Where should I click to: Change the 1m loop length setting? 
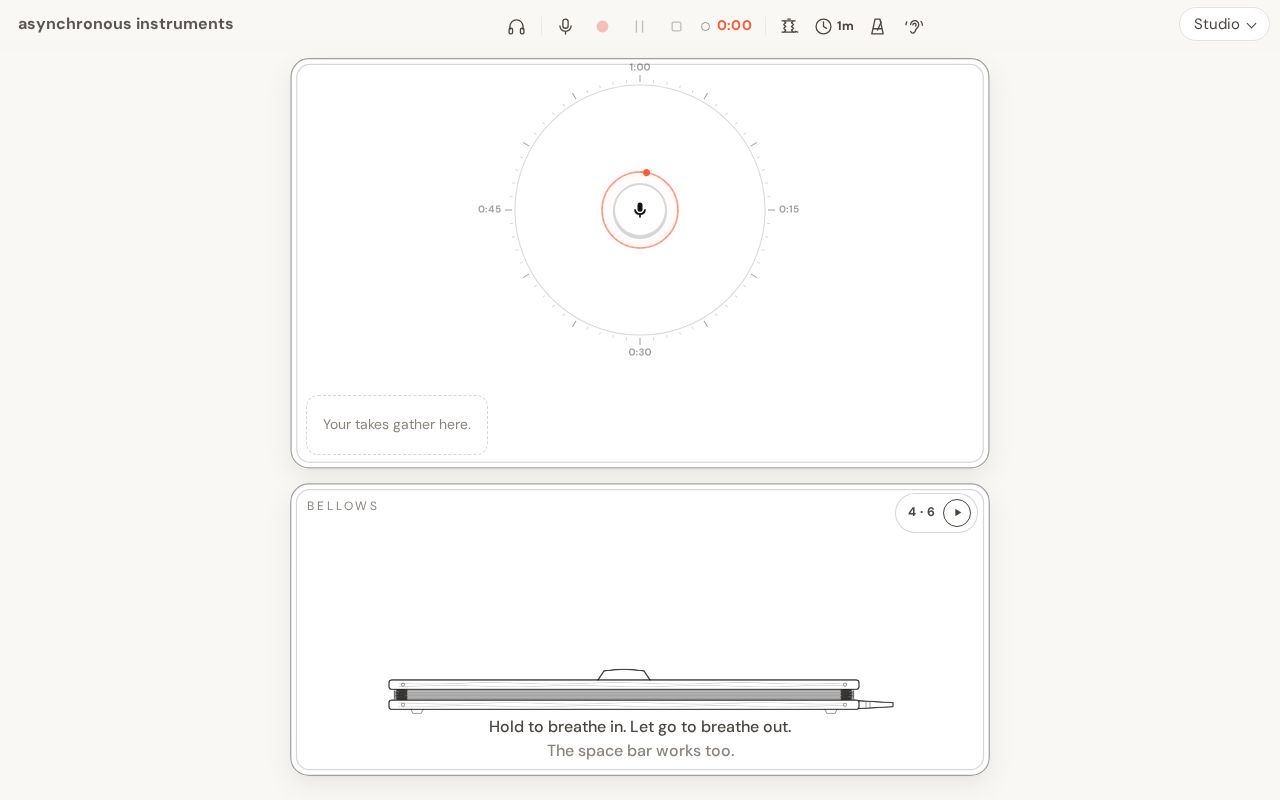pos(834,27)
